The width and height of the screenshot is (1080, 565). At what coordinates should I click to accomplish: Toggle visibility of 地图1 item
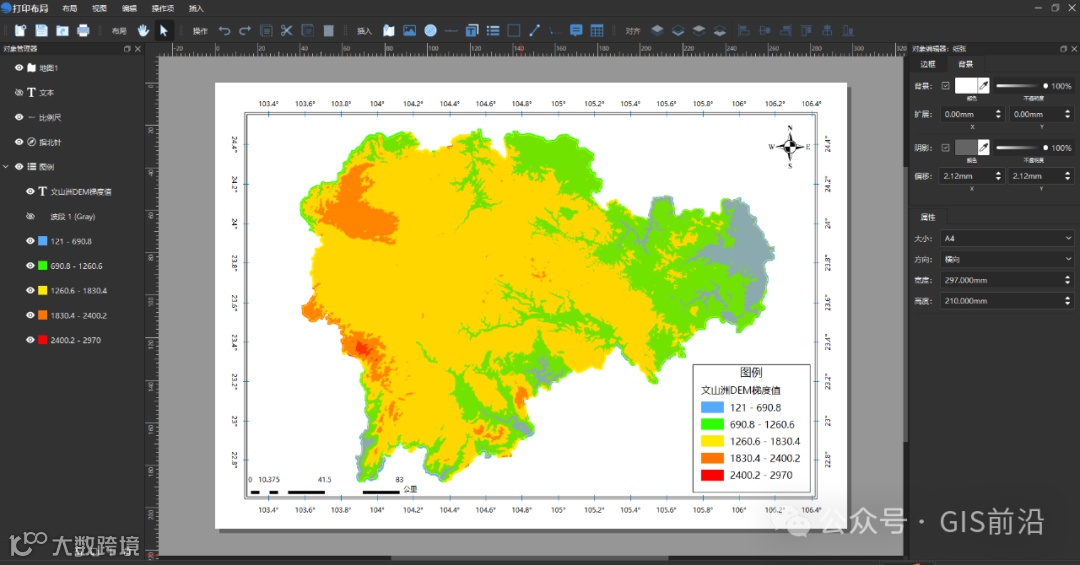point(19,68)
